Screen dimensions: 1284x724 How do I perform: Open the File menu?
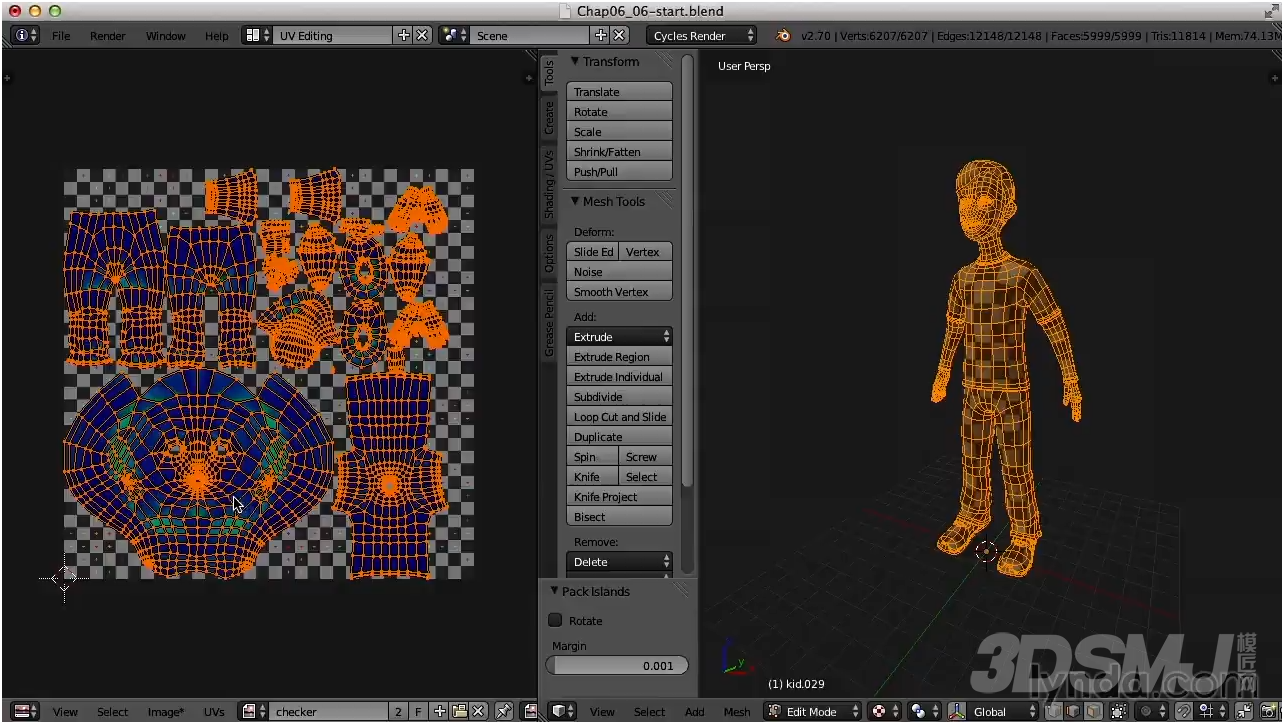(x=61, y=36)
